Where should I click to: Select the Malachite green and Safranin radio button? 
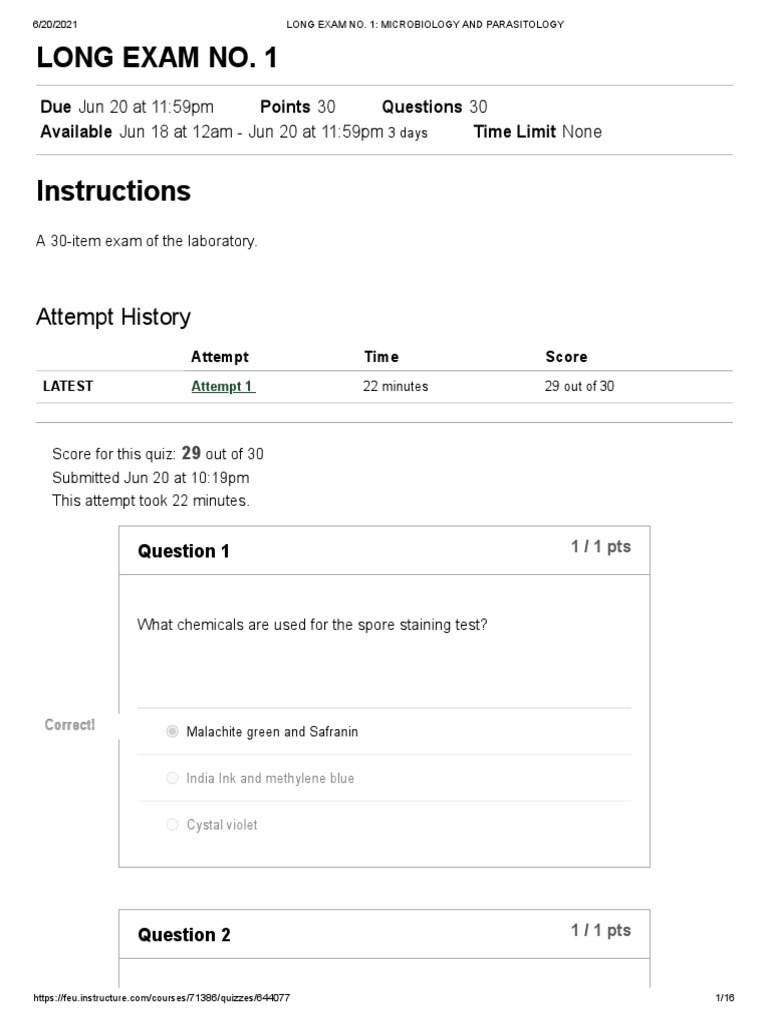tap(172, 732)
